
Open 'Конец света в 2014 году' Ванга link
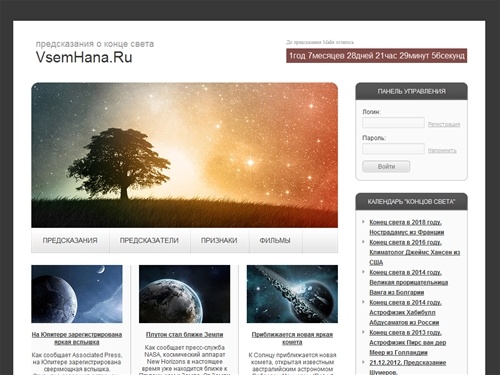click(409, 282)
